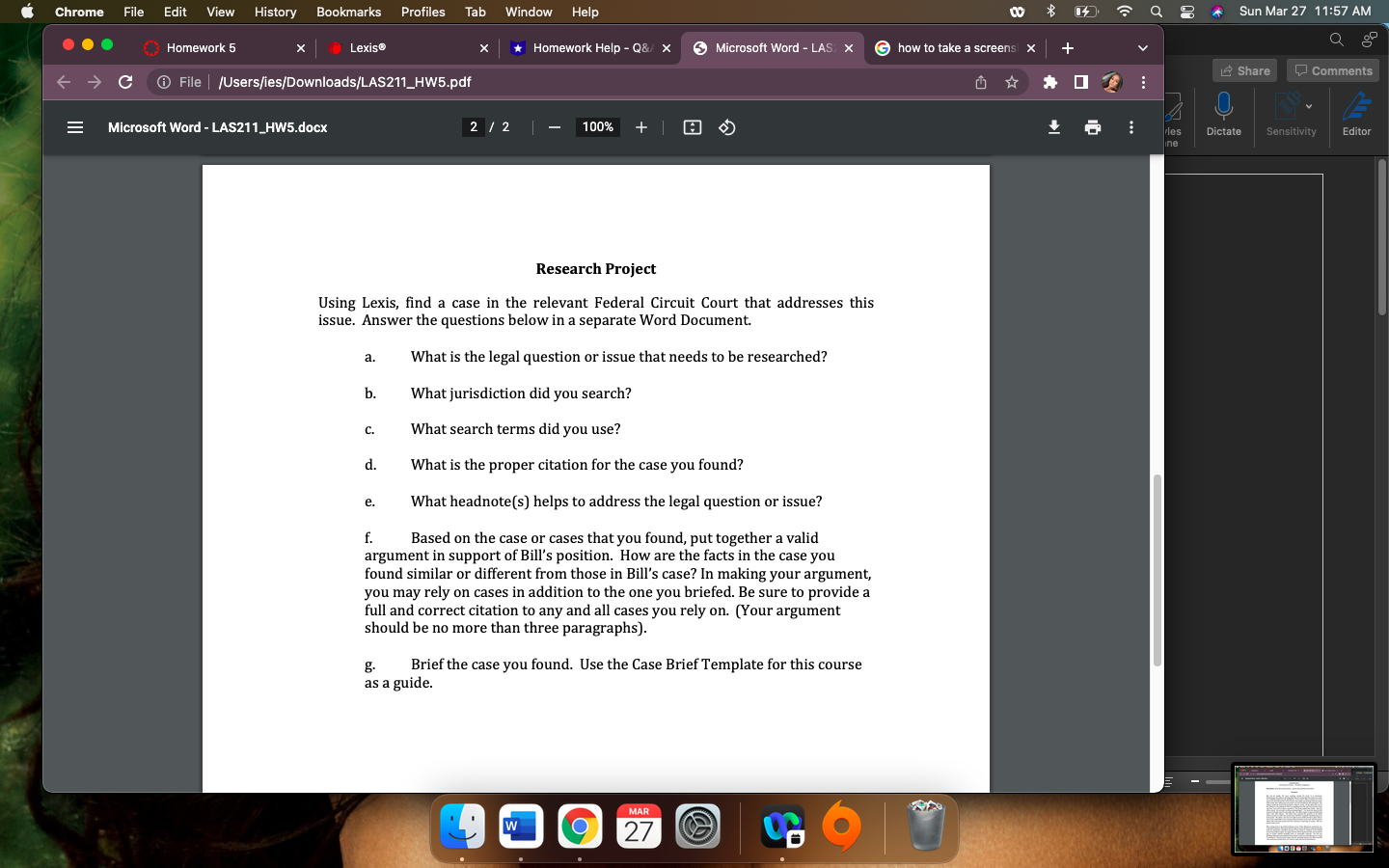Open Chrome's three-dot options menu

(x=1143, y=83)
